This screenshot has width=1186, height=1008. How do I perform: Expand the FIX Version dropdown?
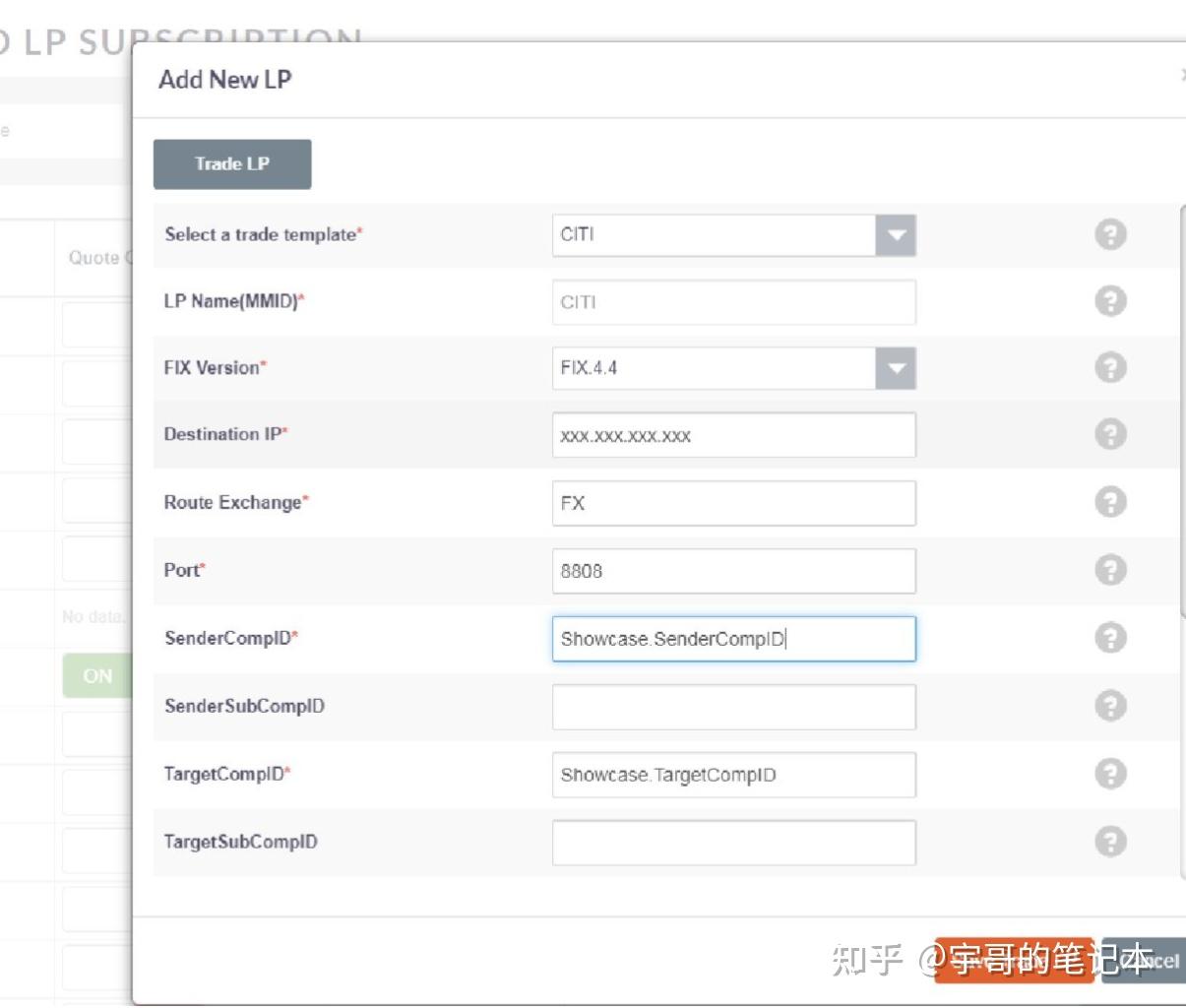pyautogui.click(x=897, y=369)
